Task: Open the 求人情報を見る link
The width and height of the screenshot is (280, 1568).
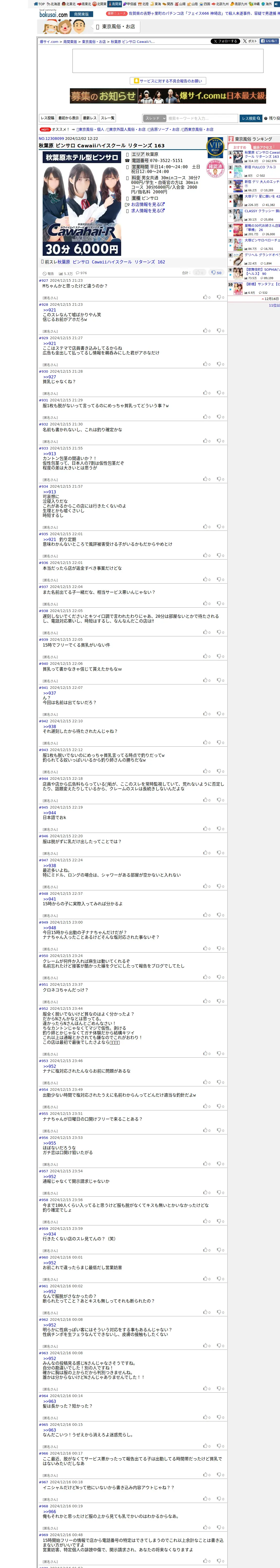Action: point(148,211)
